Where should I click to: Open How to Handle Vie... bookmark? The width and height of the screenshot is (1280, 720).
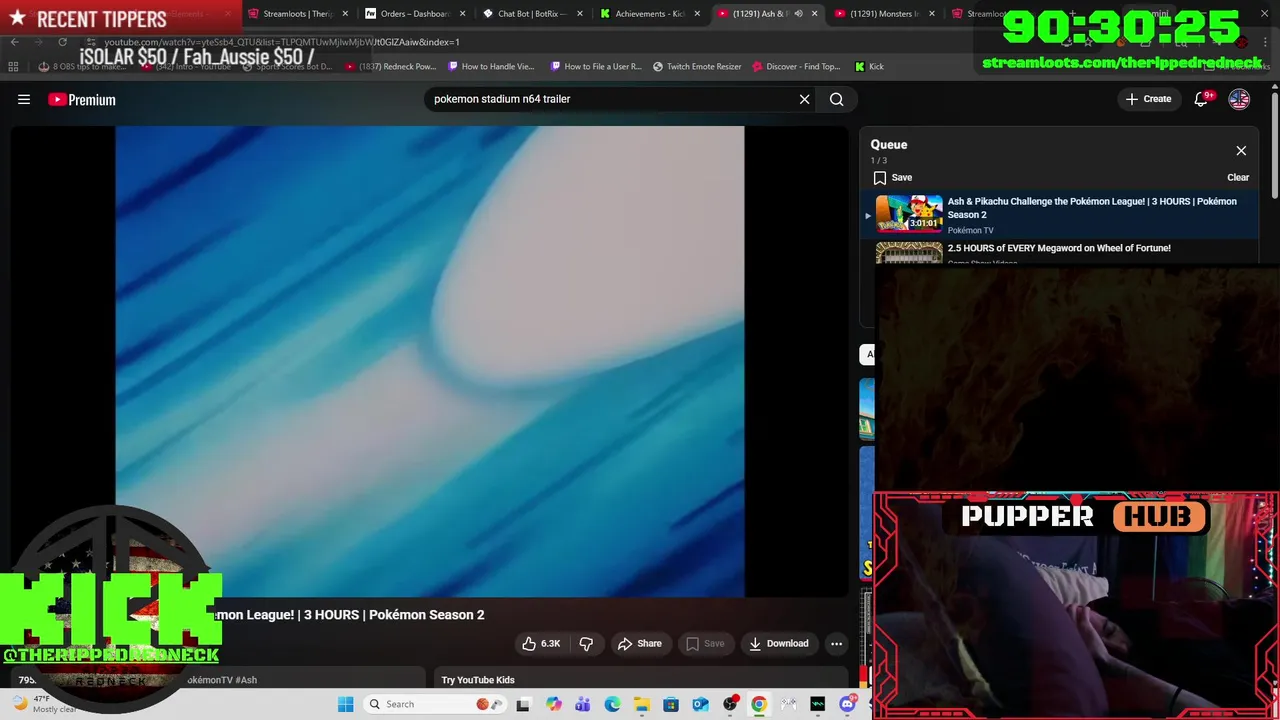pyautogui.click(x=491, y=67)
